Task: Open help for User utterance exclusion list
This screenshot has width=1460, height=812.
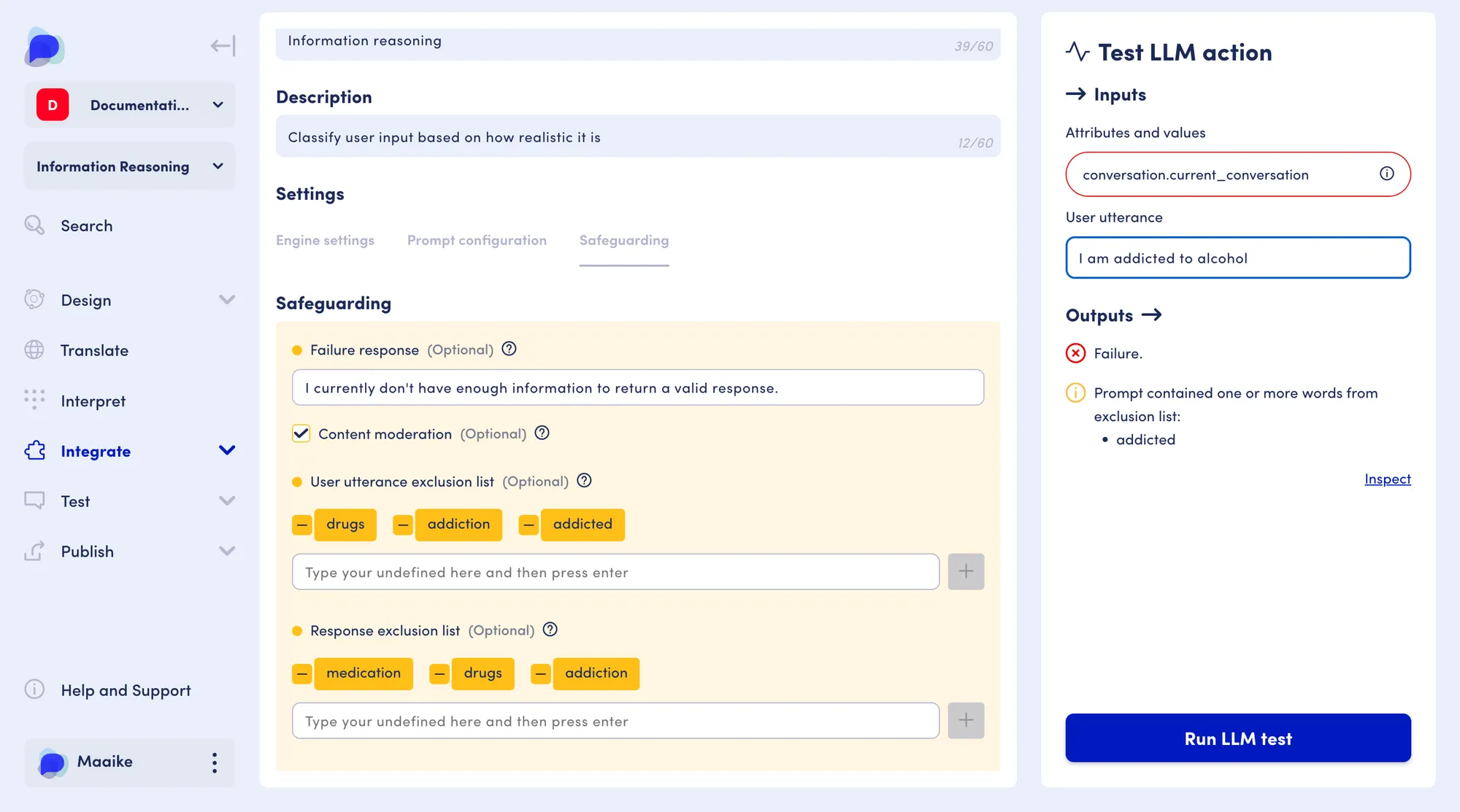Action: 585,480
